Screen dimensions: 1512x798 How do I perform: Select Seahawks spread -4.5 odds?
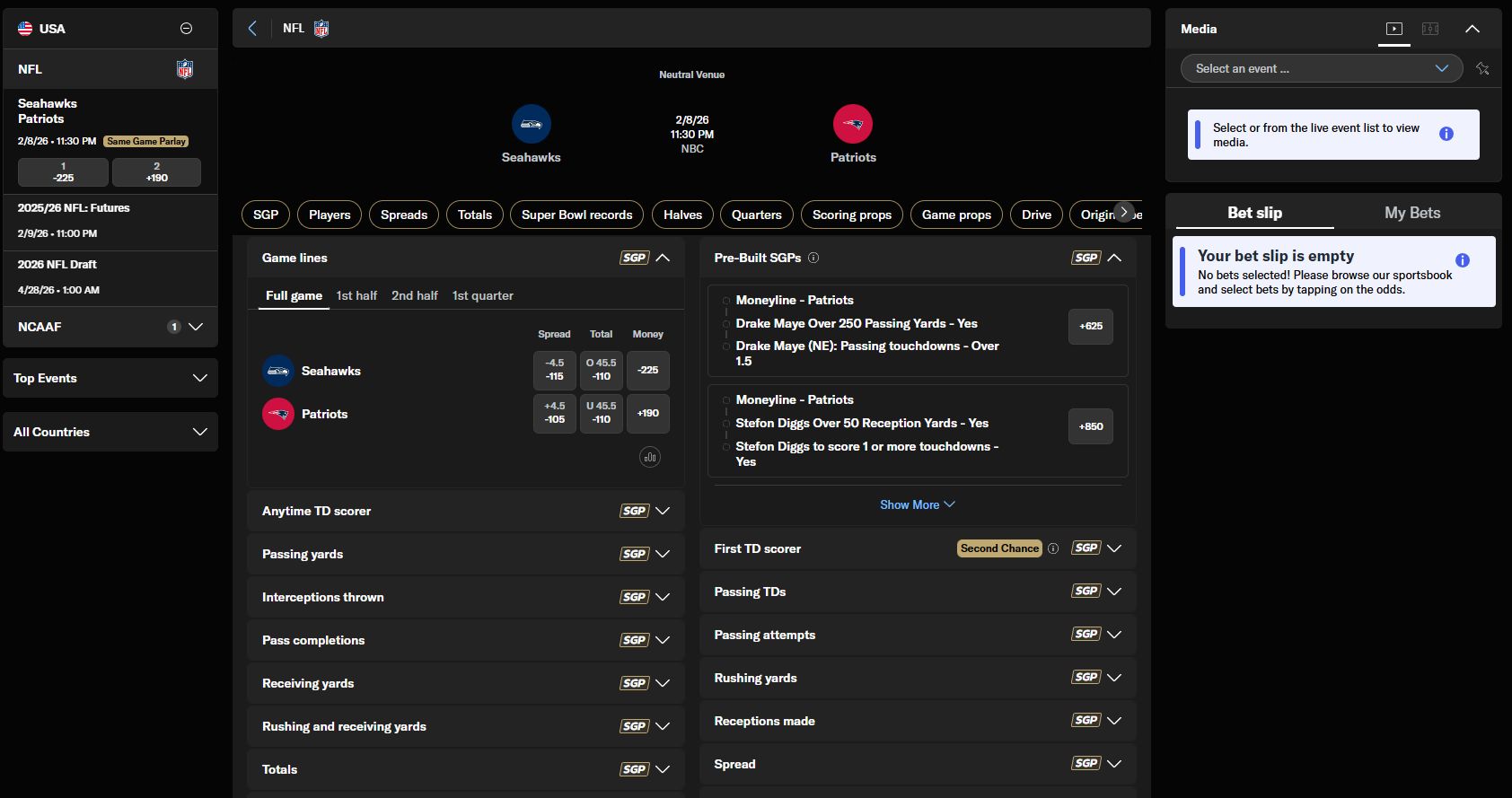[555, 370]
